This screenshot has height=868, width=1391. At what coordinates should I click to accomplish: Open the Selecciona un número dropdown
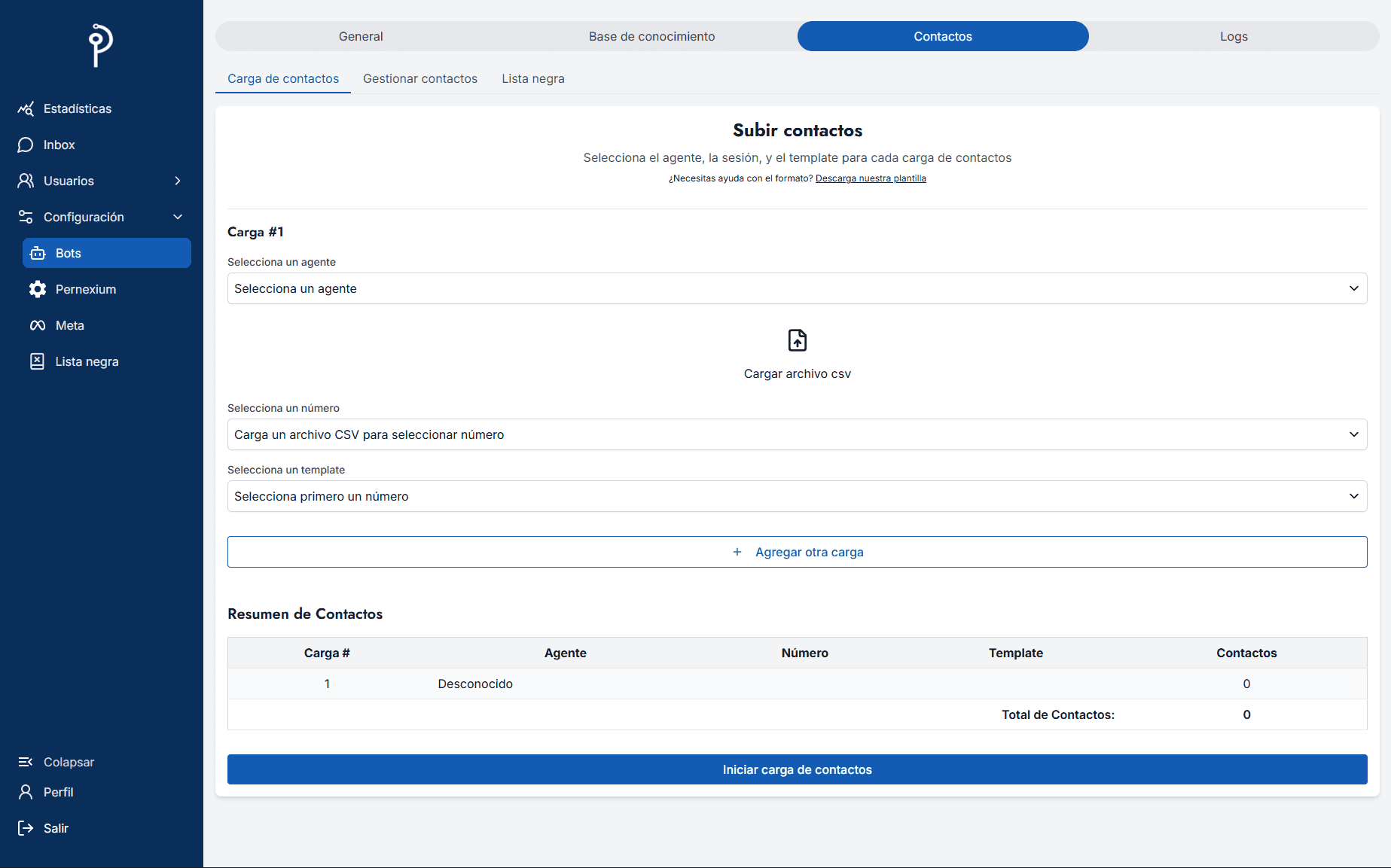797,434
